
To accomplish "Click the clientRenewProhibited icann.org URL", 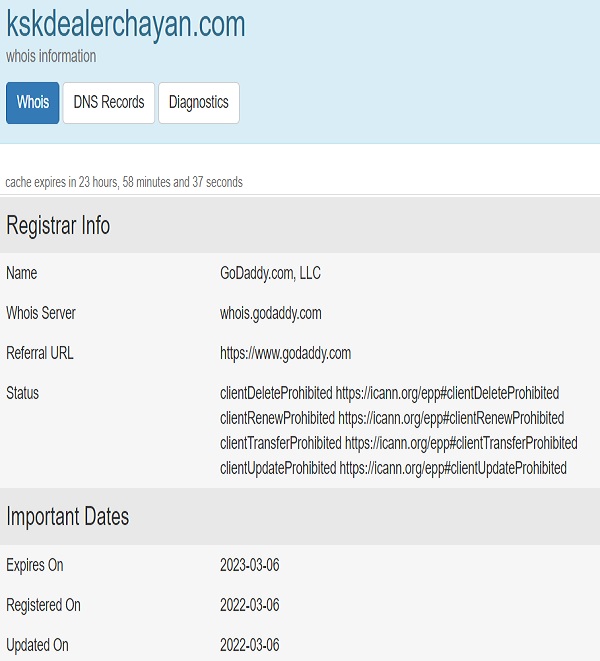I will [x=450, y=418].
